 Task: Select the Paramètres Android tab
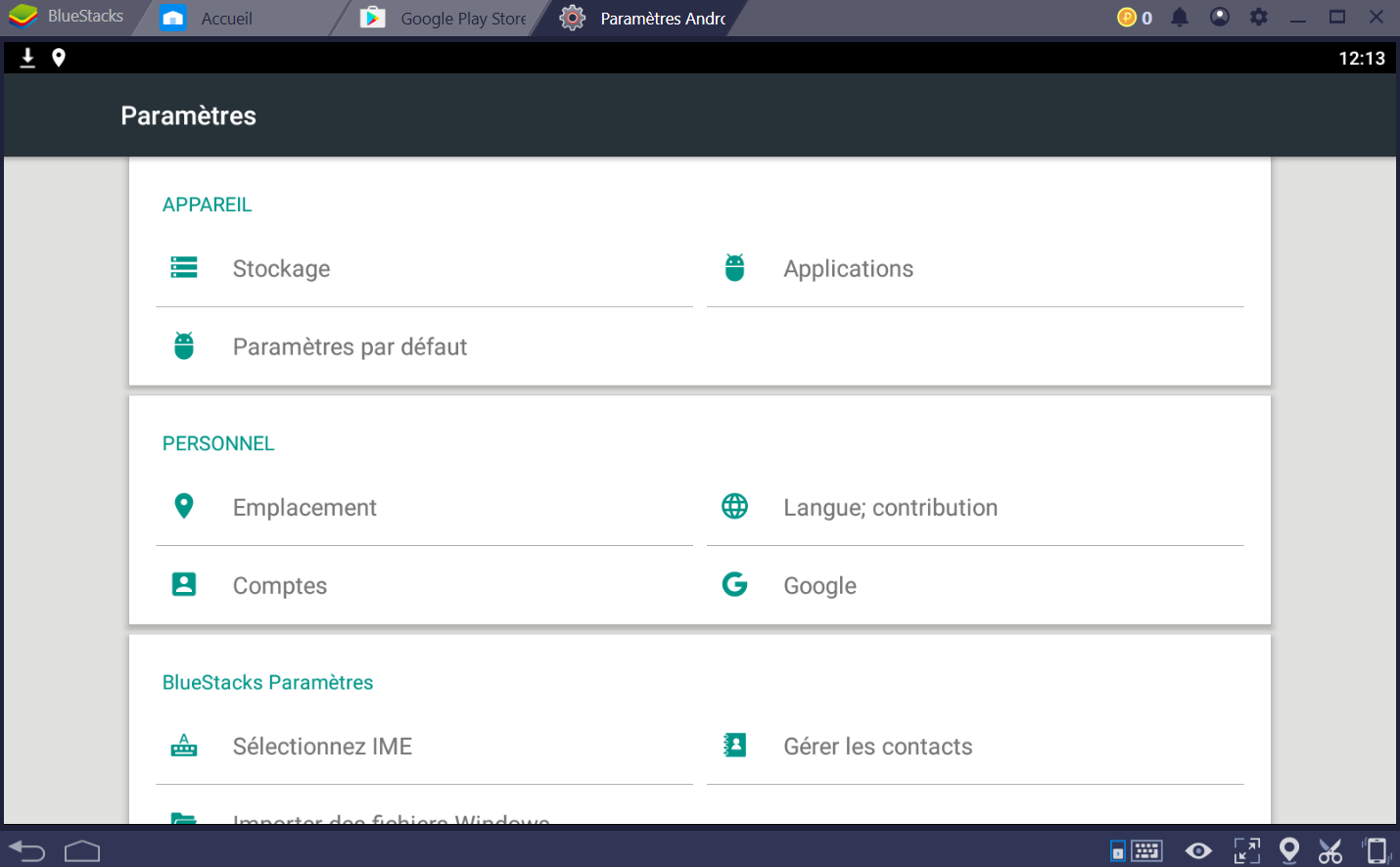(641, 18)
